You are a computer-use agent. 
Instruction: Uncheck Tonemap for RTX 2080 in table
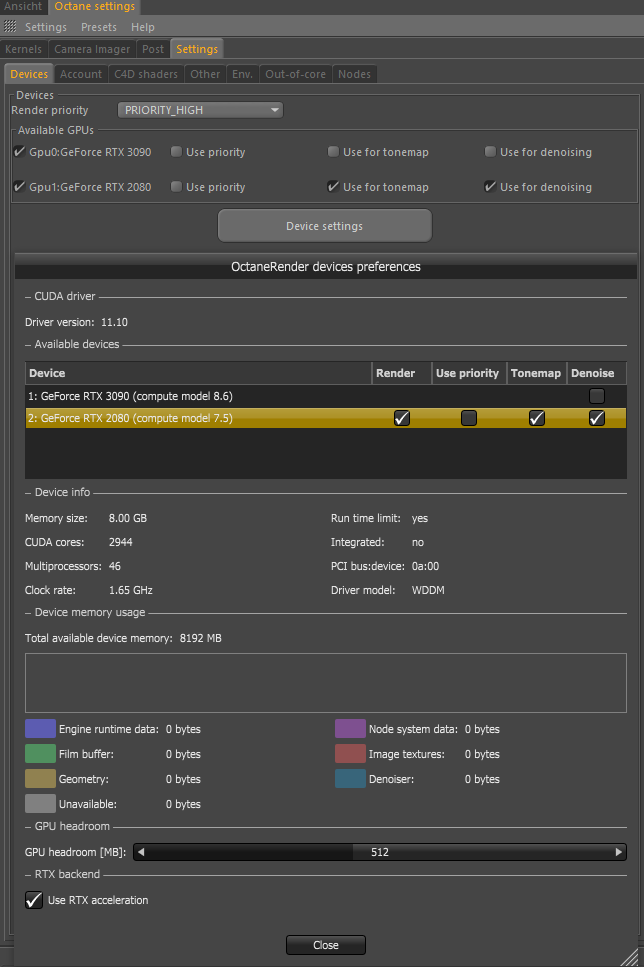(x=537, y=418)
